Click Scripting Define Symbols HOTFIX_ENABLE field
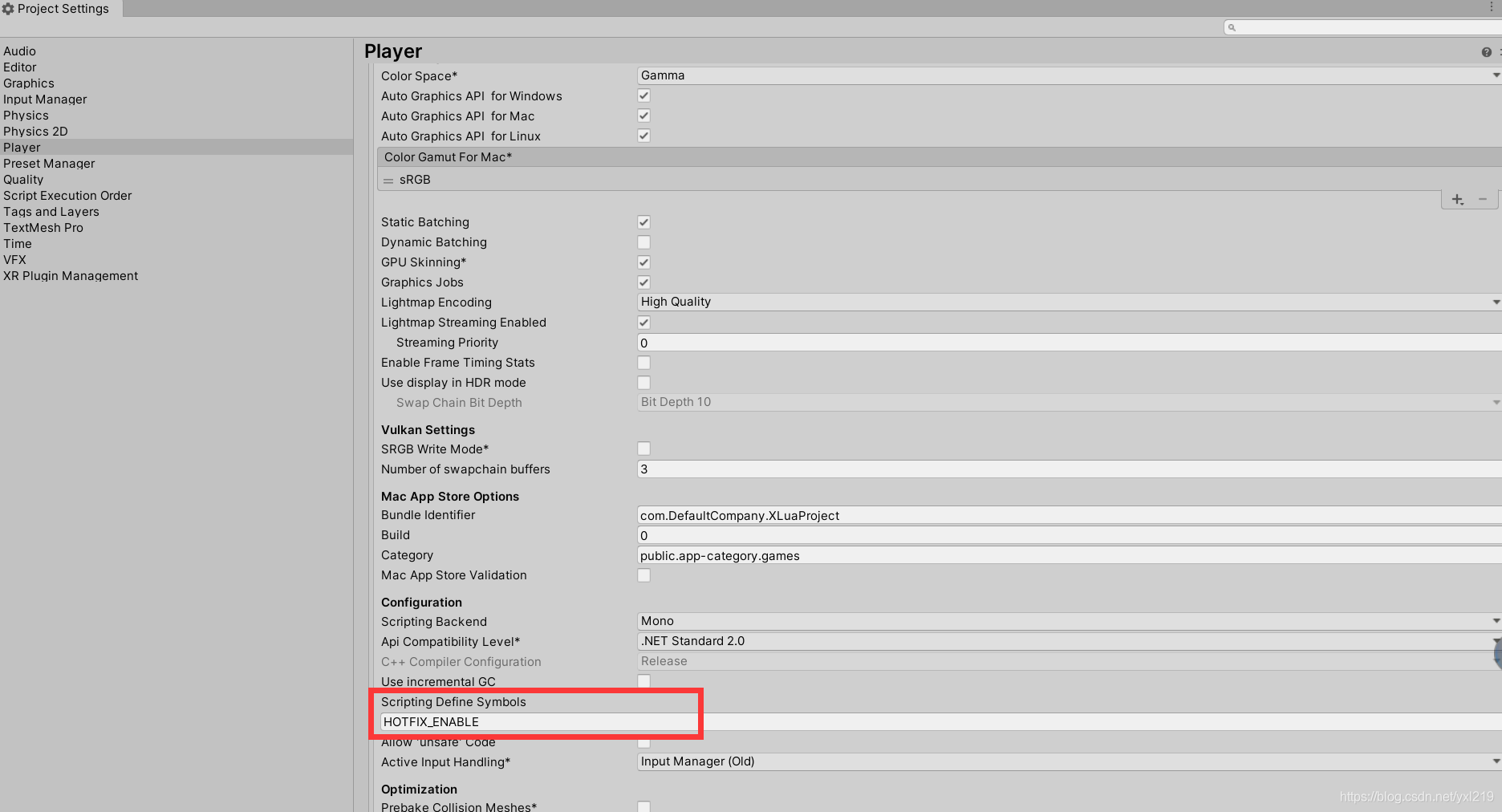The width and height of the screenshot is (1502, 812). [941, 722]
